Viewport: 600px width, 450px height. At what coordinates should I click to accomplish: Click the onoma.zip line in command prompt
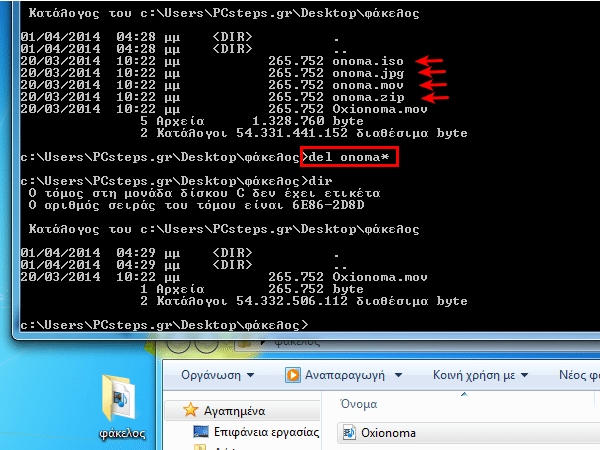pos(212,97)
